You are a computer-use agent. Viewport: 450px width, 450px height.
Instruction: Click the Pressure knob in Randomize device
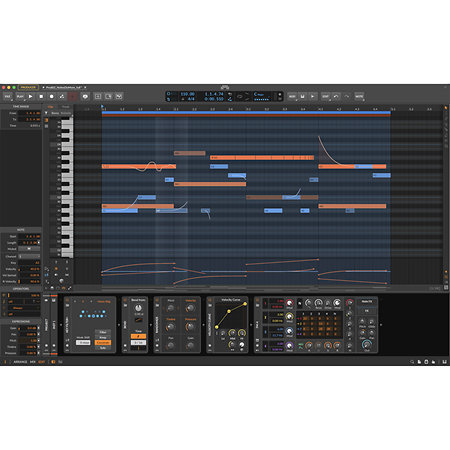point(190,327)
